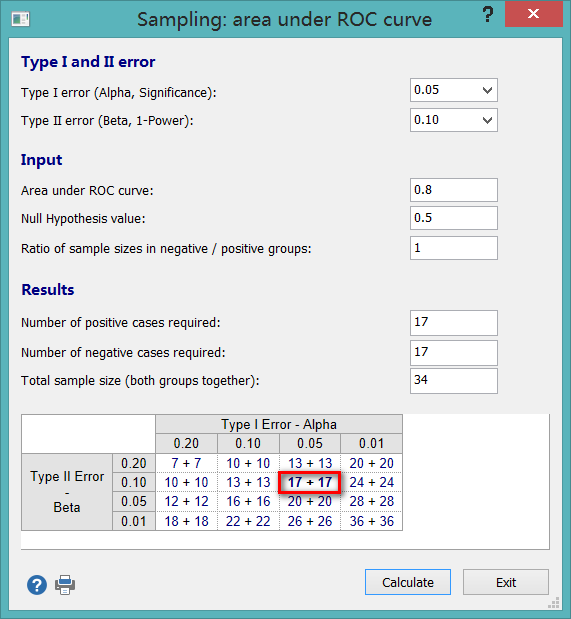This screenshot has height=619, width=571.
Task: Click the Area under ROC curve field
Action: coord(454,190)
